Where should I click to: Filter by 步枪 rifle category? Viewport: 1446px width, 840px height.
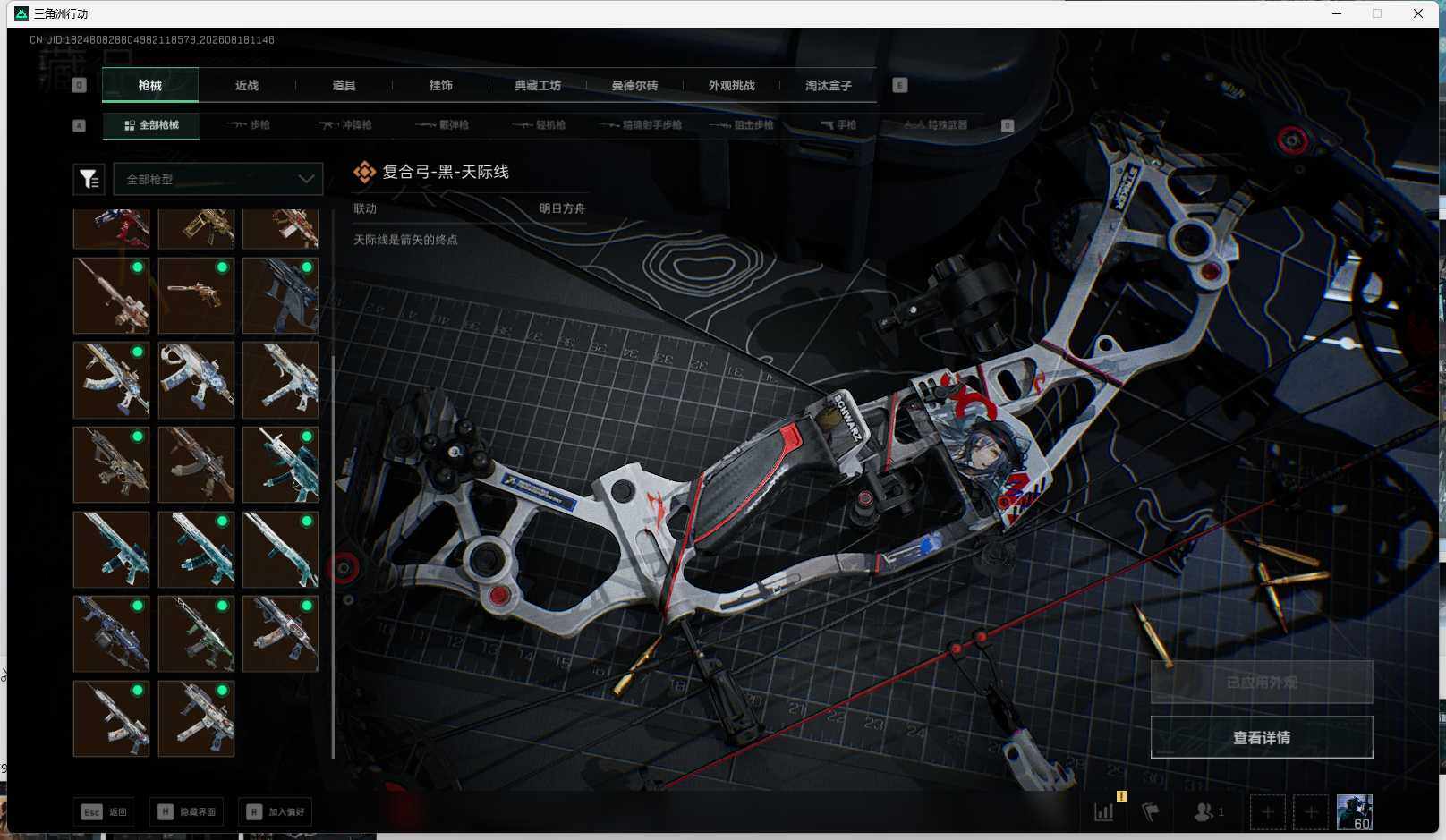(x=249, y=125)
